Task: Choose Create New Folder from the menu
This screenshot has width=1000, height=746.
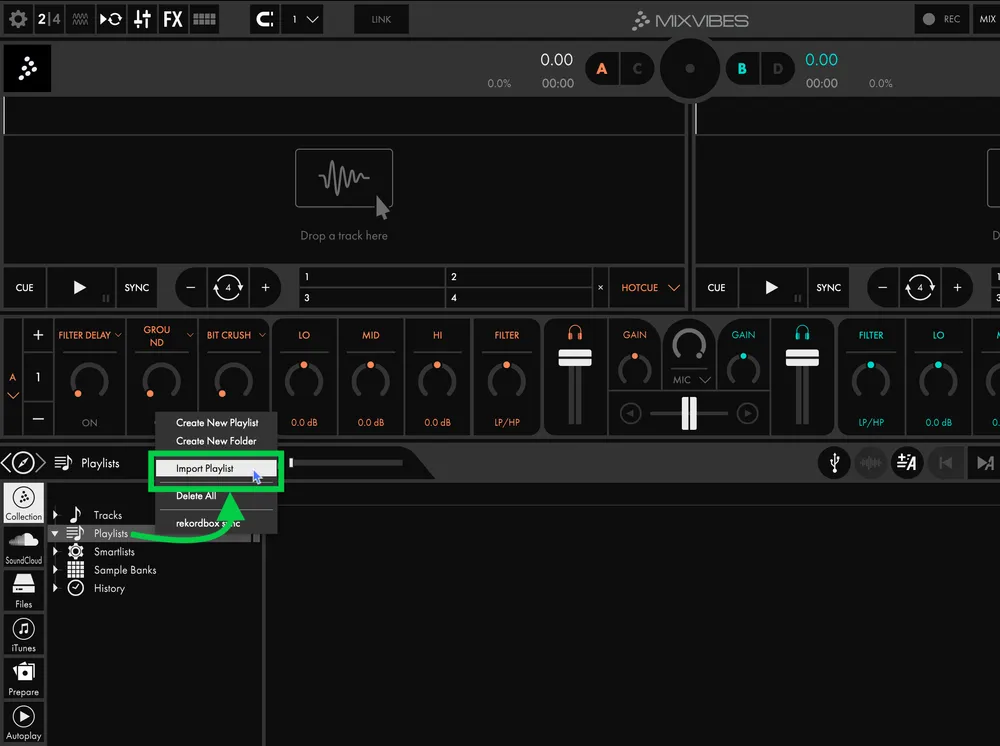Action: (217, 440)
